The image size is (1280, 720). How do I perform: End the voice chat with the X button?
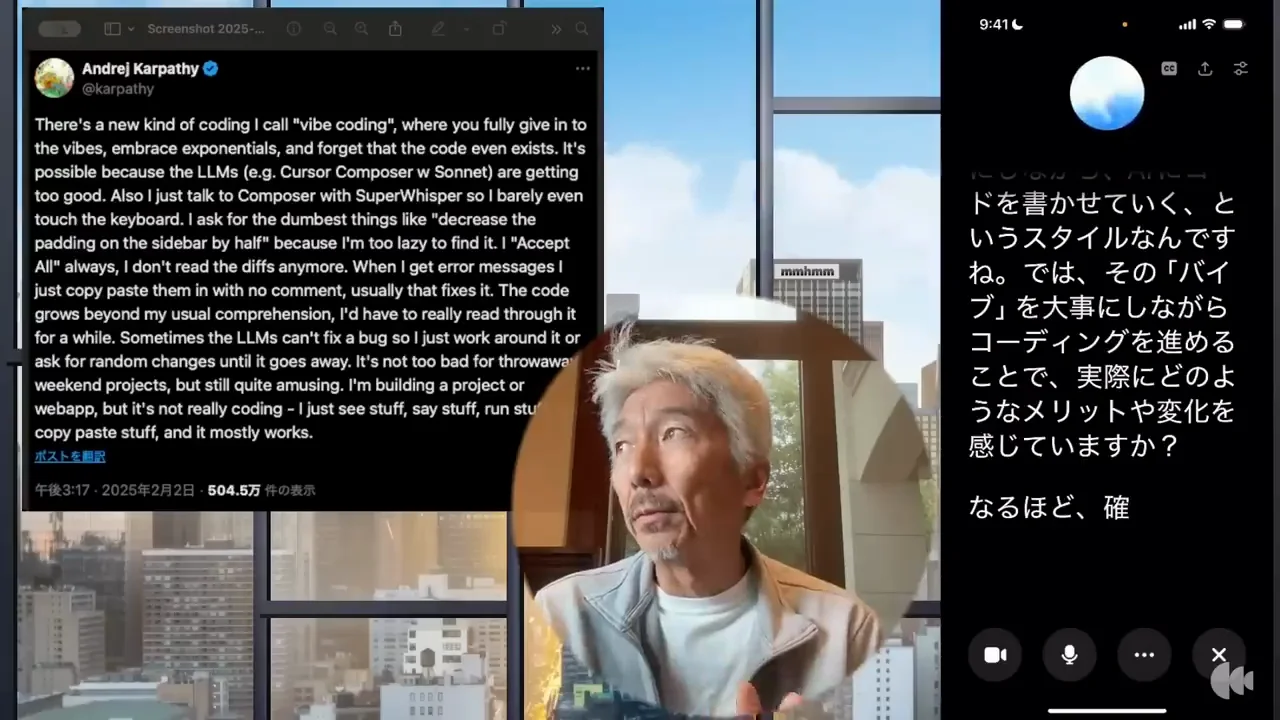(1219, 655)
